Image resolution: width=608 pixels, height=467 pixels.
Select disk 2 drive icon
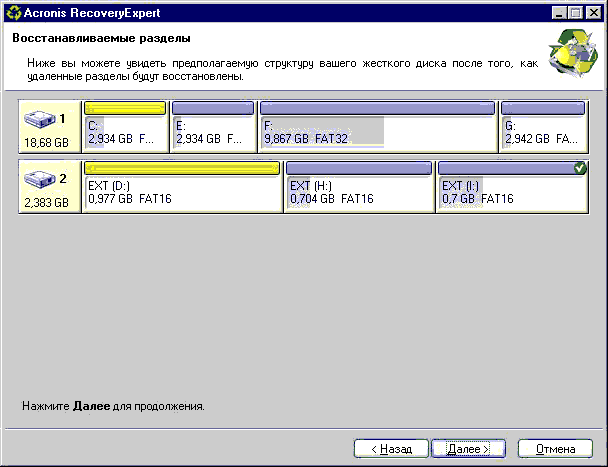click(40, 179)
